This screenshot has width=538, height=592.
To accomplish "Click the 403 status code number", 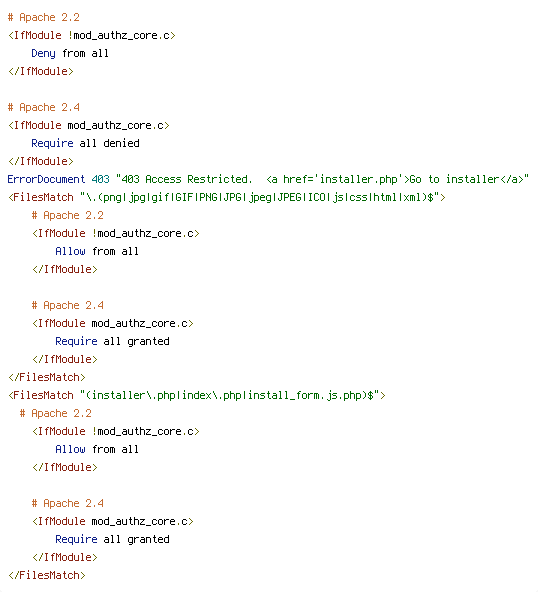I will click(x=100, y=179).
